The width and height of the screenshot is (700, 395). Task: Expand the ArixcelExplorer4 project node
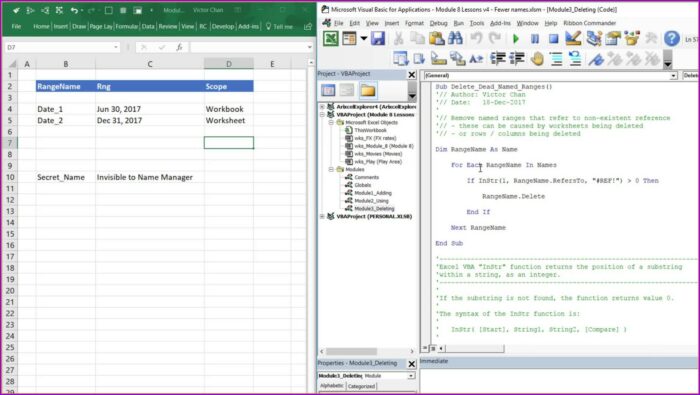pyautogui.click(x=322, y=107)
